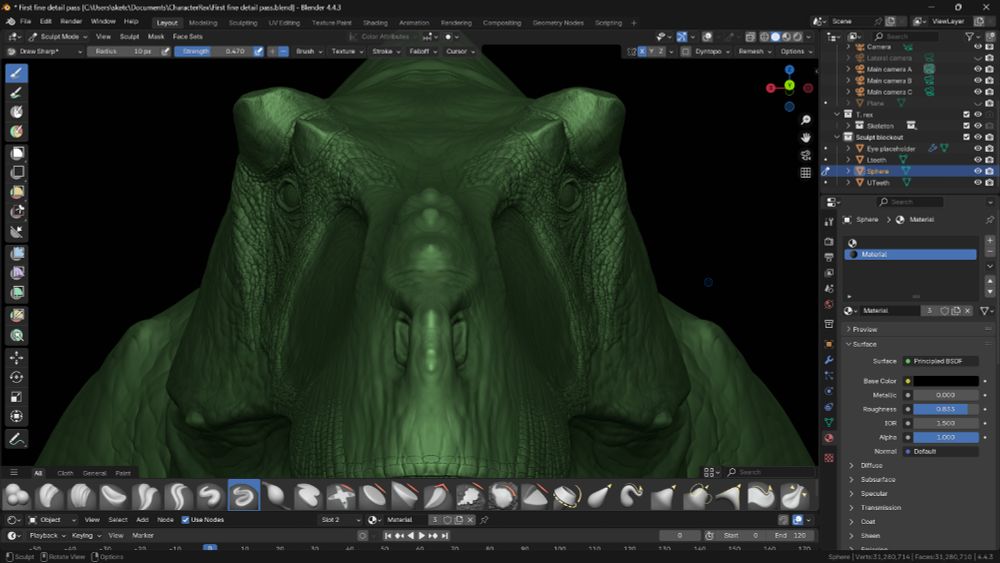Toggle the Use Nodes checkbox

(186, 520)
